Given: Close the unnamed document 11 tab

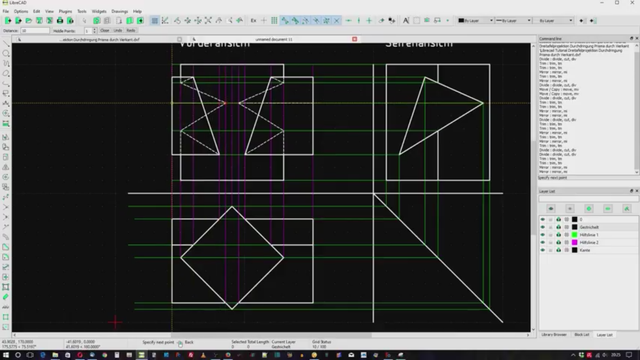Looking at the screenshot, I should click(x=354, y=39).
